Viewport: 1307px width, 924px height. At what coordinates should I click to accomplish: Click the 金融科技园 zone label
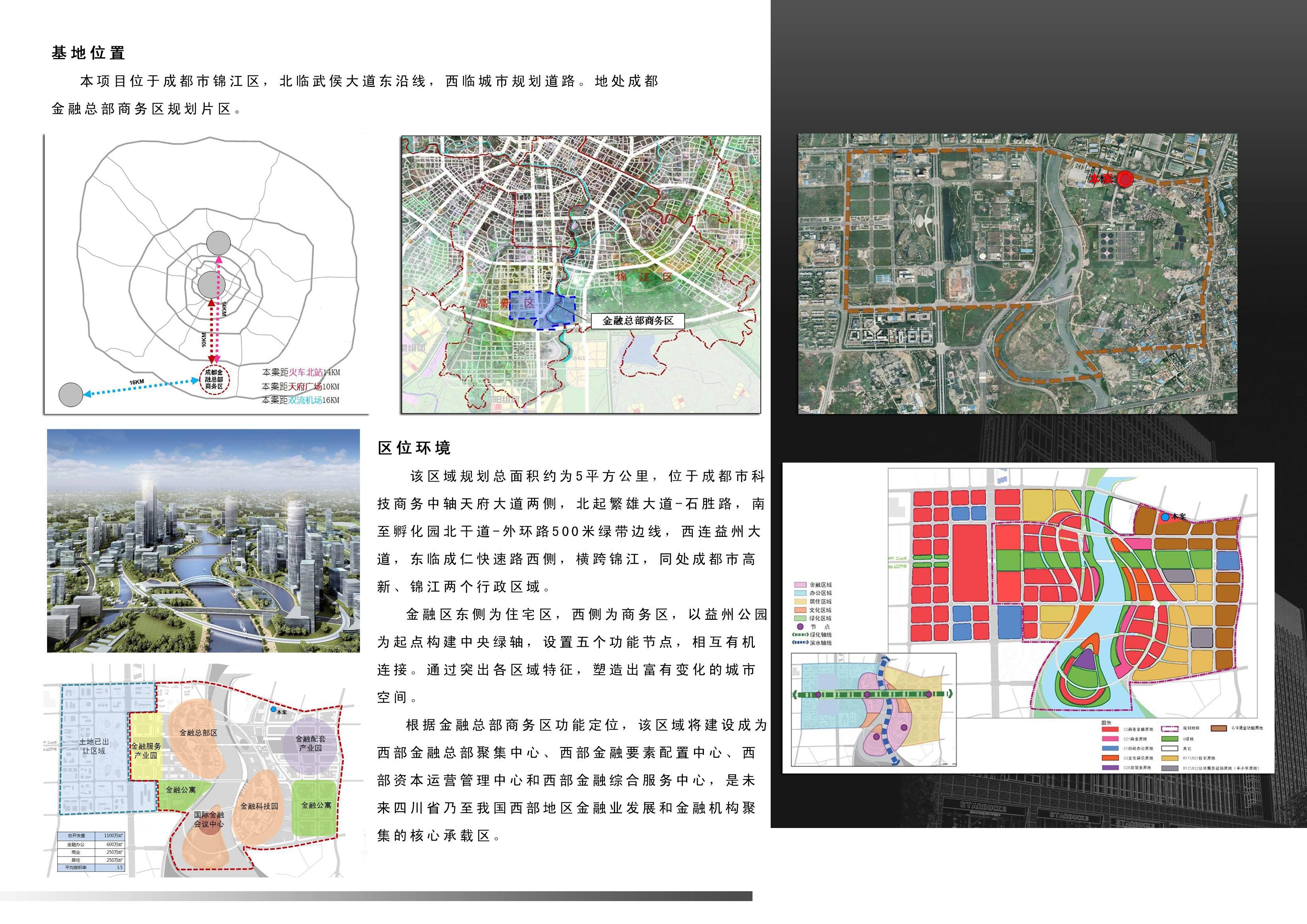[259, 805]
